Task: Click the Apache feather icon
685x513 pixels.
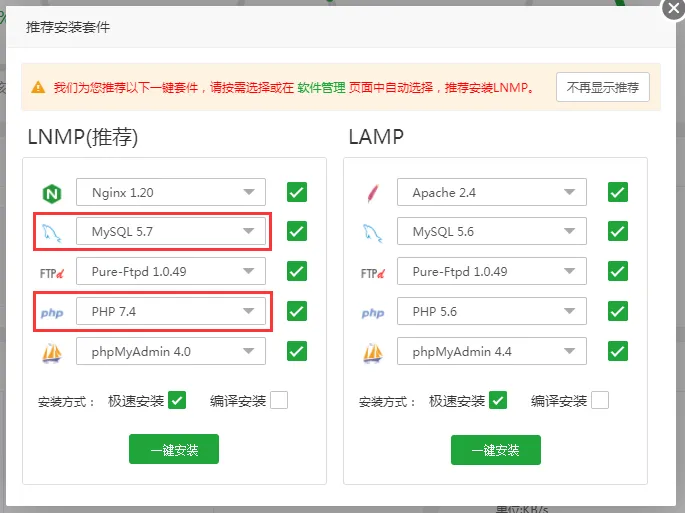Action: pos(373,194)
